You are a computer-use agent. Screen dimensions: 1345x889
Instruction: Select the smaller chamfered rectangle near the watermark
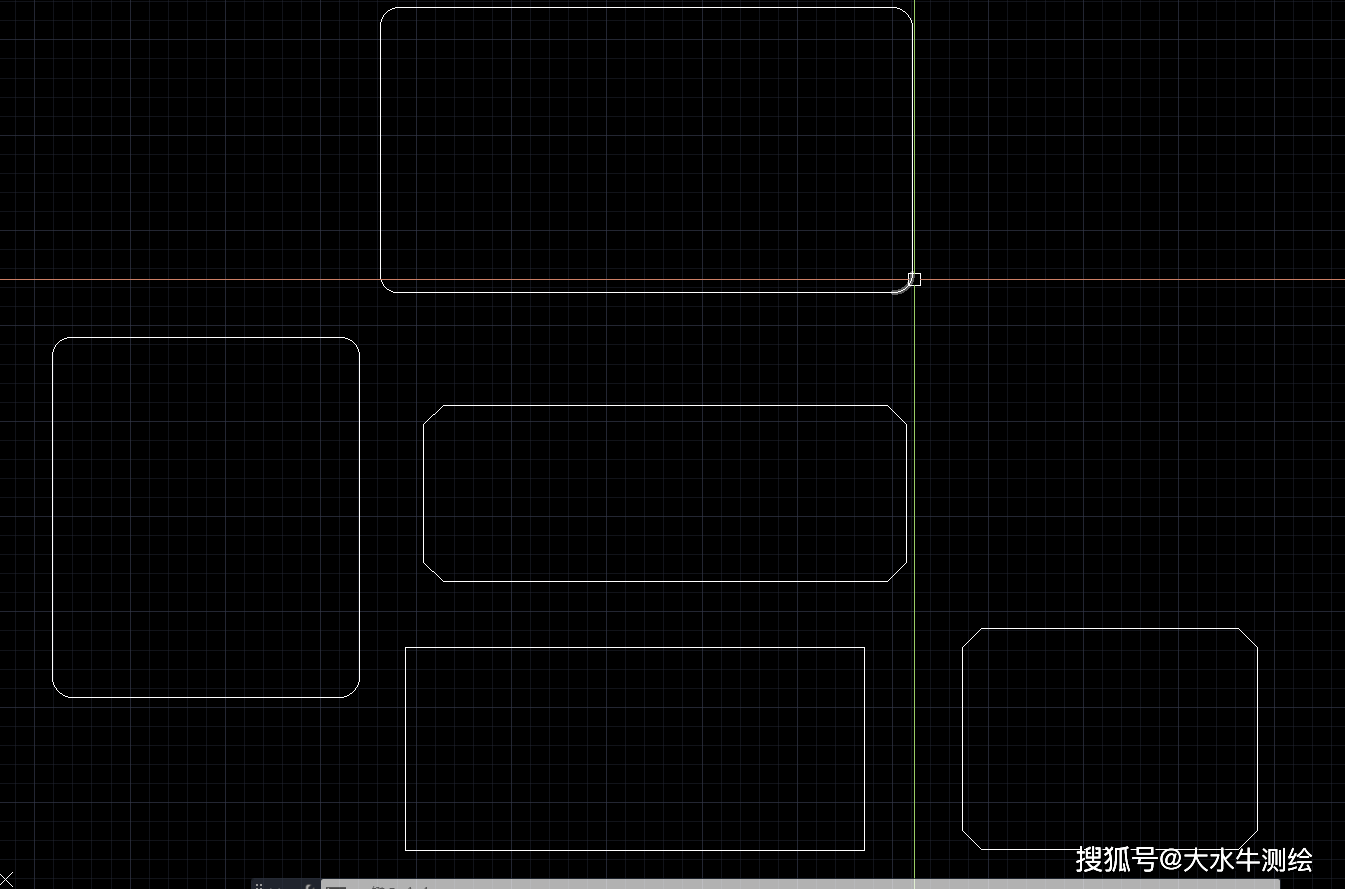coord(1110,739)
